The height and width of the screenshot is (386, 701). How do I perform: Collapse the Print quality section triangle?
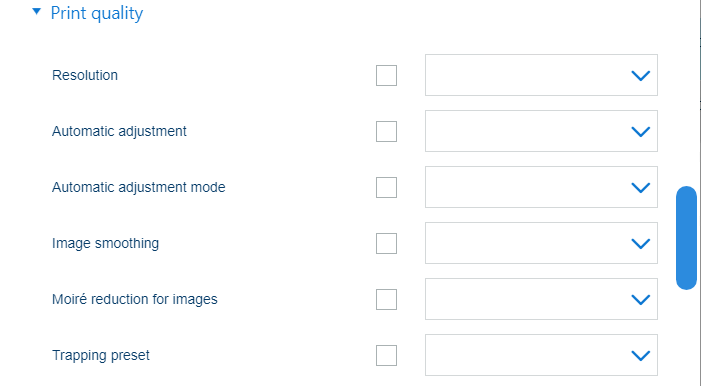pyautogui.click(x=37, y=12)
